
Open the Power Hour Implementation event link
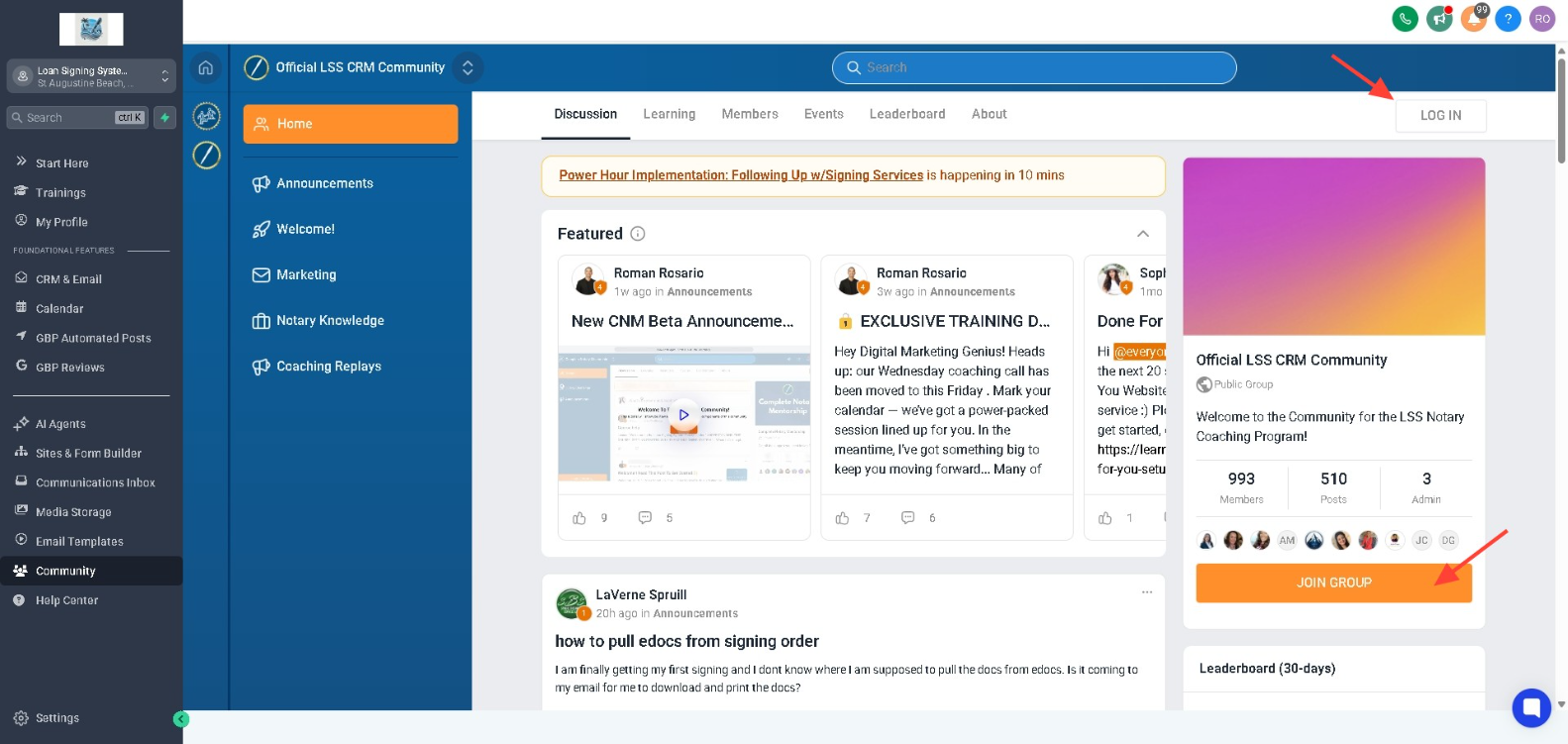[x=741, y=175]
